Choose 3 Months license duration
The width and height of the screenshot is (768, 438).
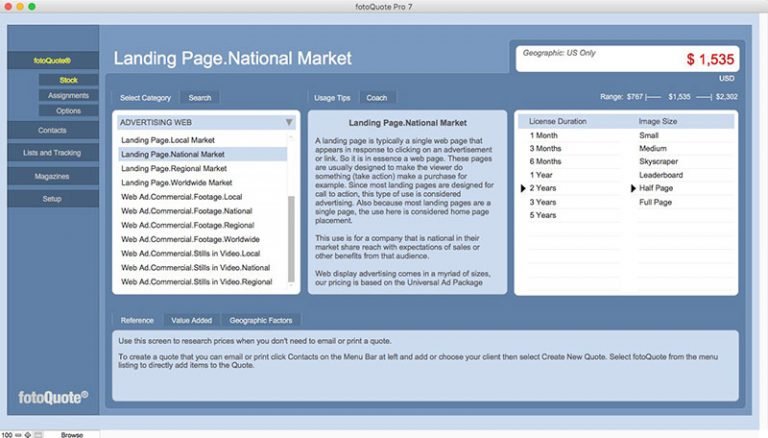point(545,148)
